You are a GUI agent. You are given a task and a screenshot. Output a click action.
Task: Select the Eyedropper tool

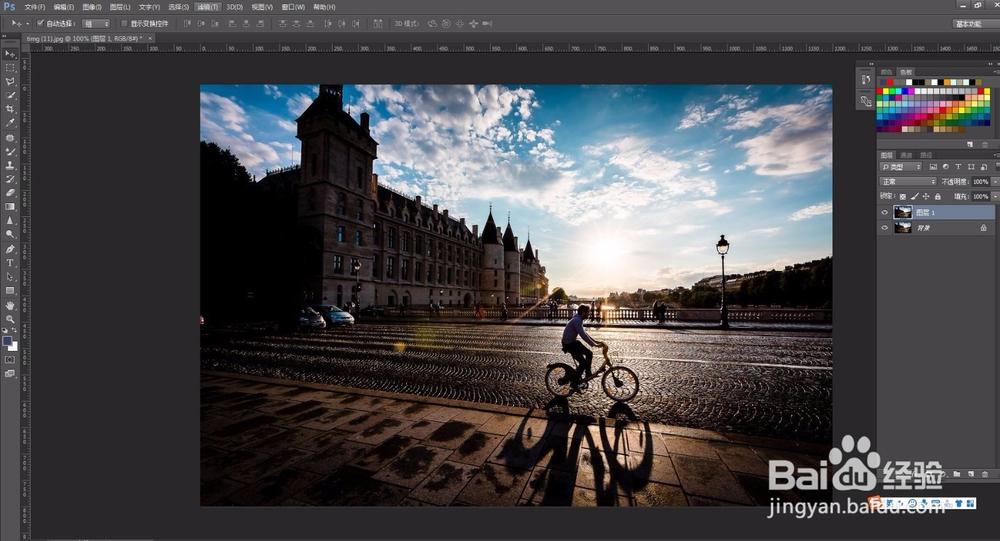coord(10,123)
